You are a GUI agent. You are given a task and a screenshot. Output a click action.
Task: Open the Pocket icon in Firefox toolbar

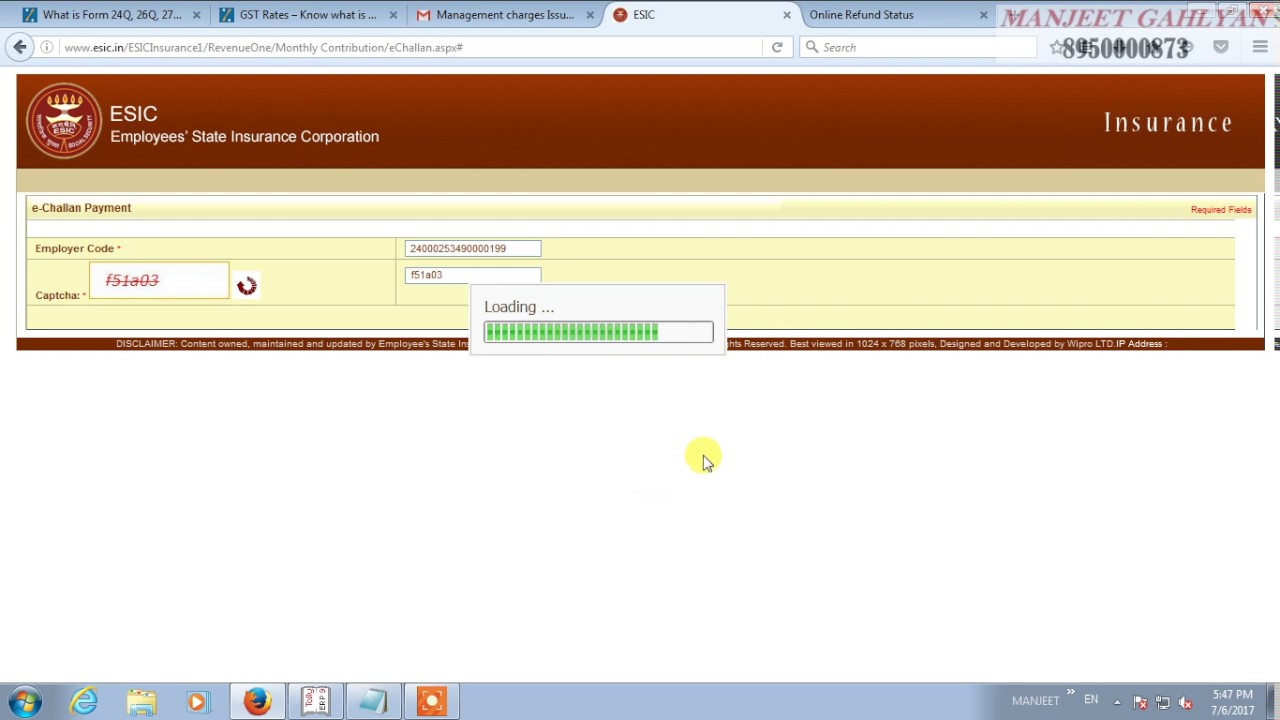point(1221,47)
